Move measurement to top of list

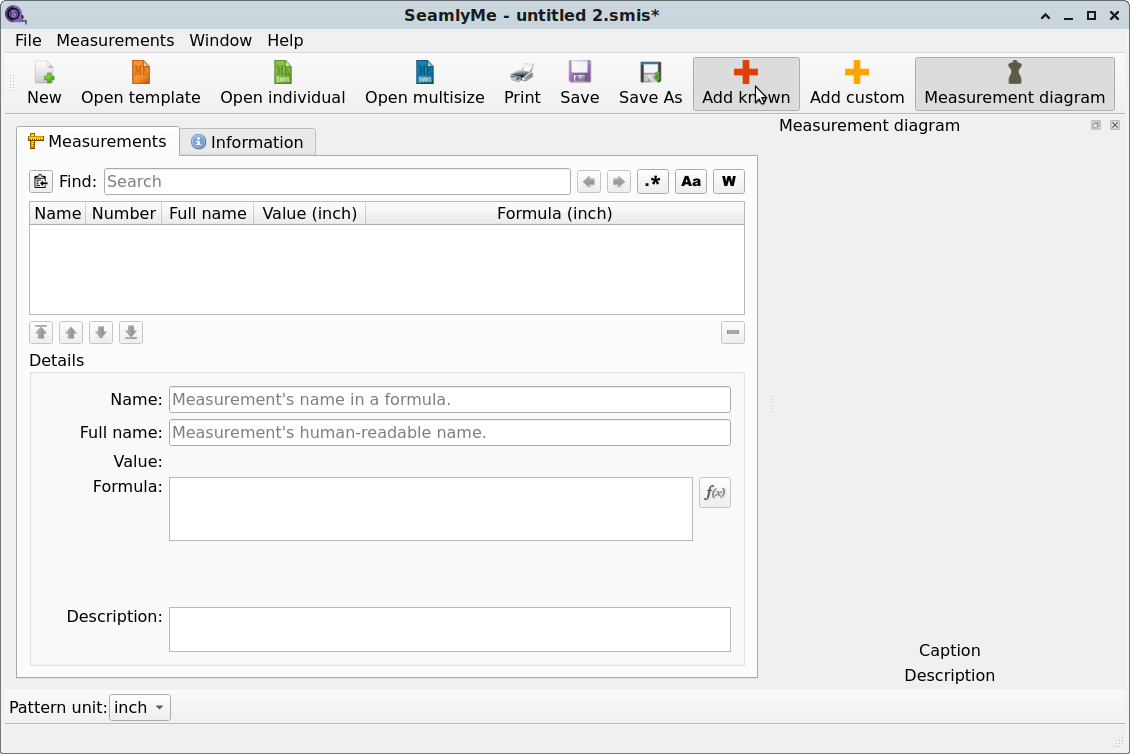pos(41,332)
